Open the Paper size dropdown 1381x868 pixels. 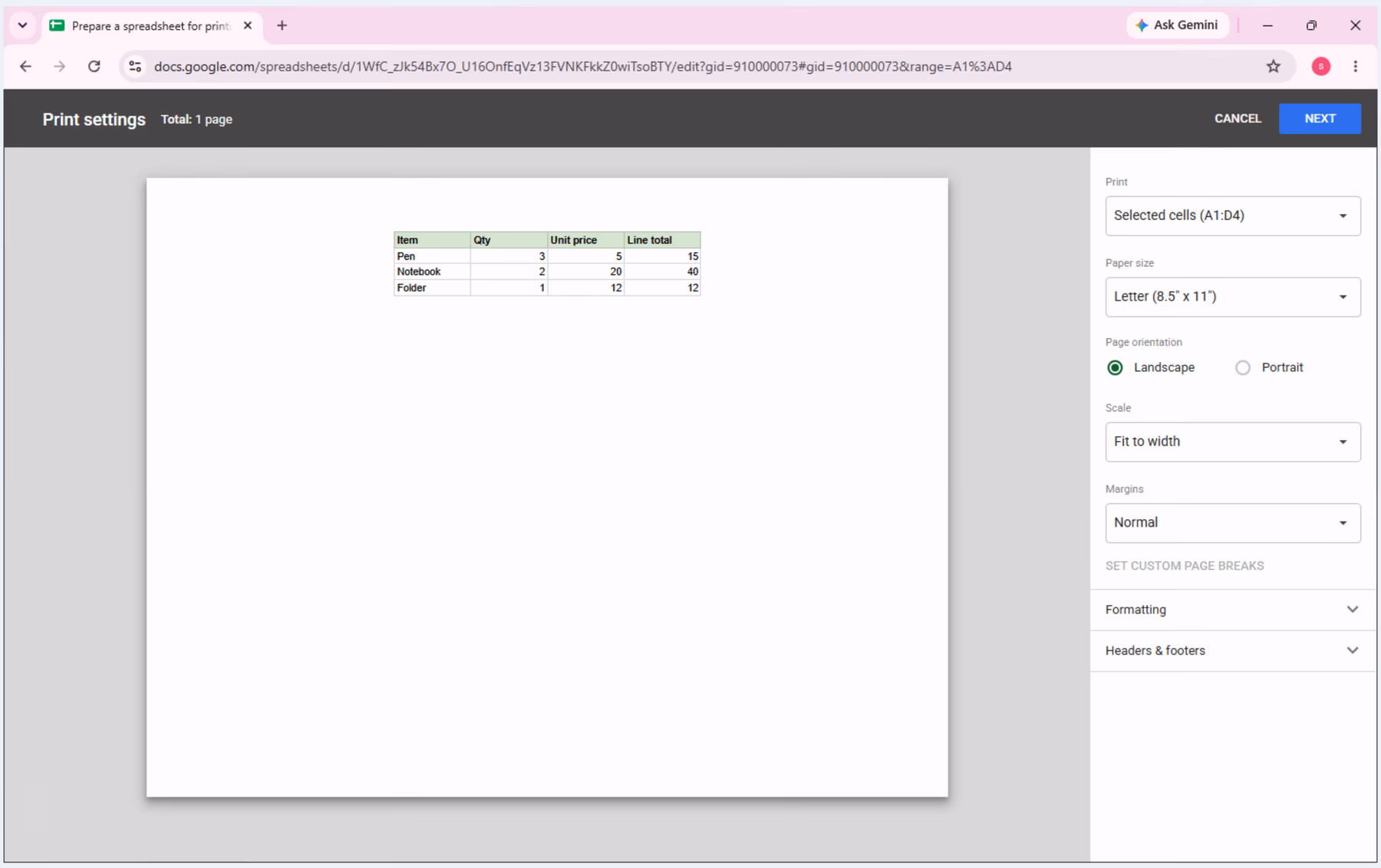(x=1232, y=297)
